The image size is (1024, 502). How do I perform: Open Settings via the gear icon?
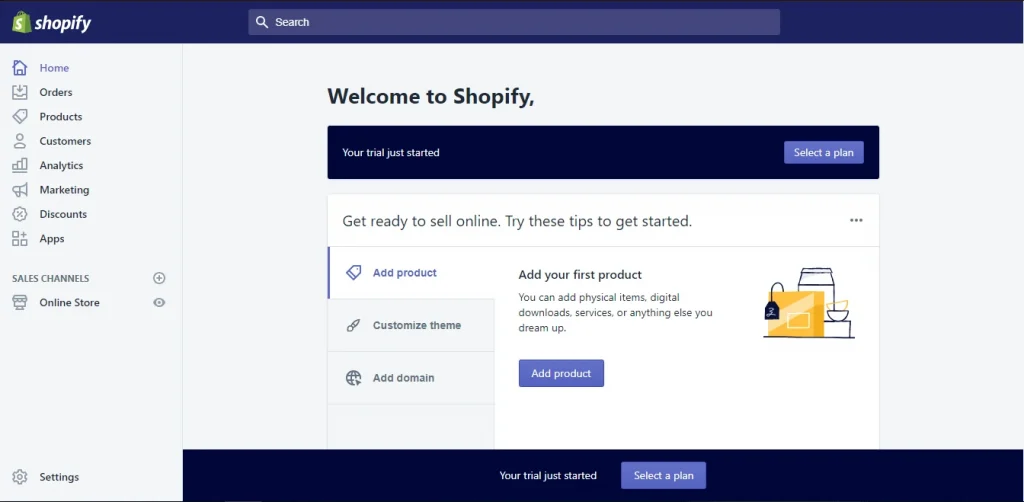(x=20, y=477)
